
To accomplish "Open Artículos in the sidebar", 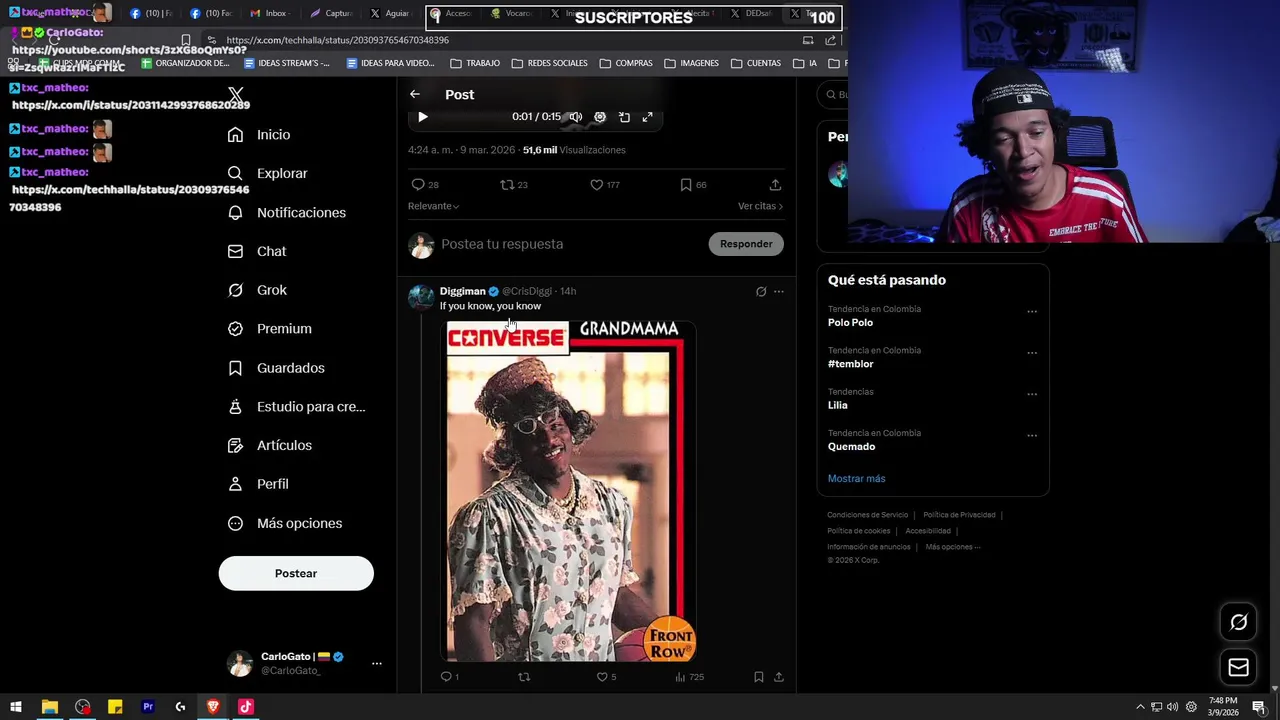I will [x=269, y=445].
